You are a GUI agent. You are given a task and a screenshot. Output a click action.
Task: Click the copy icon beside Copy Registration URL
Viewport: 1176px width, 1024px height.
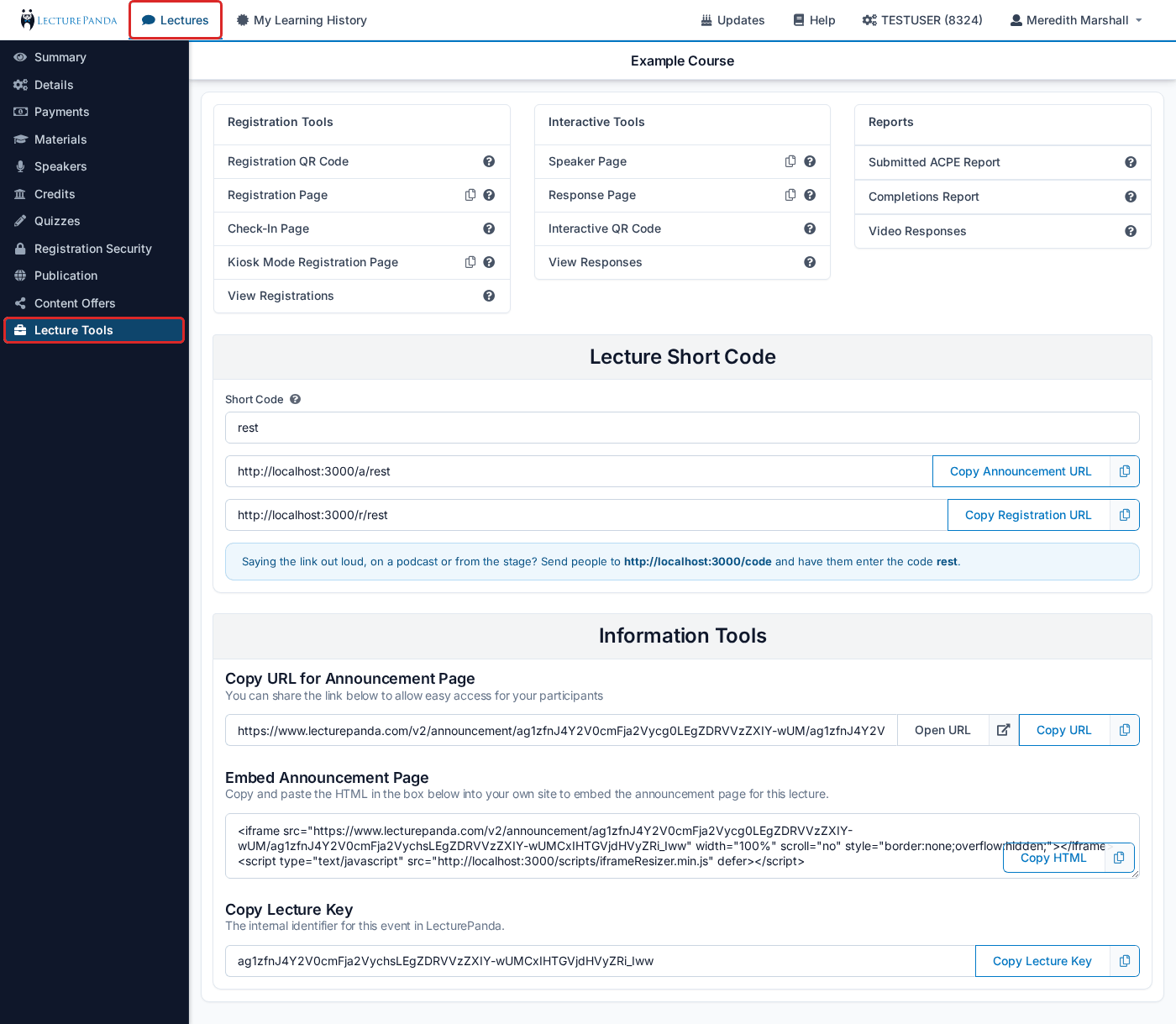coord(1125,515)
